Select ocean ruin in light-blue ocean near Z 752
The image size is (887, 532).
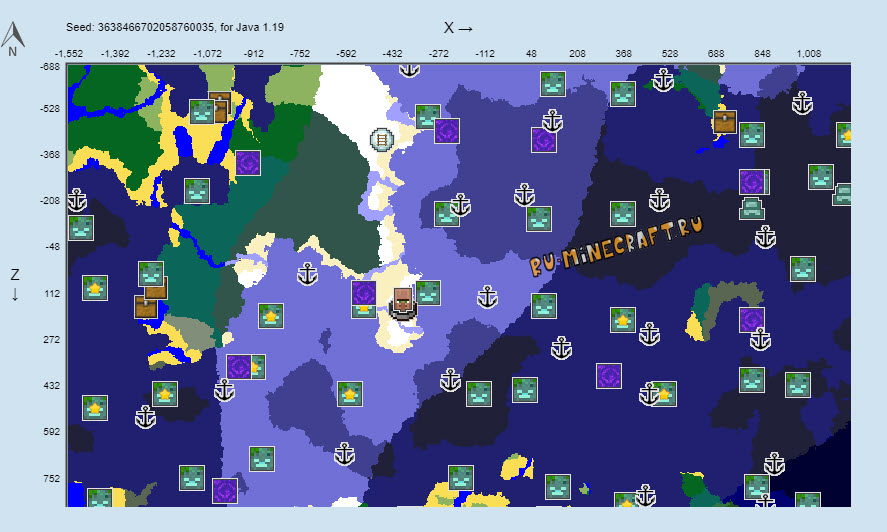coord(262,459)
